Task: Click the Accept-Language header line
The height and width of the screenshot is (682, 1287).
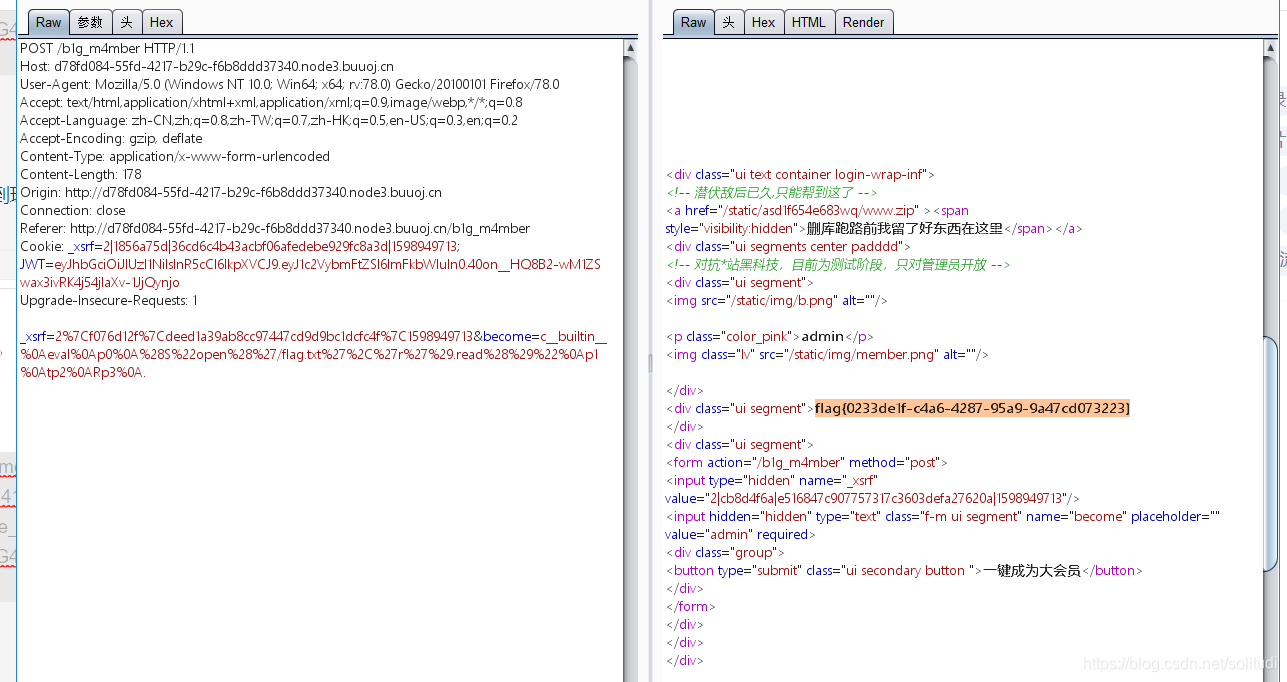Action: (269, 120)
